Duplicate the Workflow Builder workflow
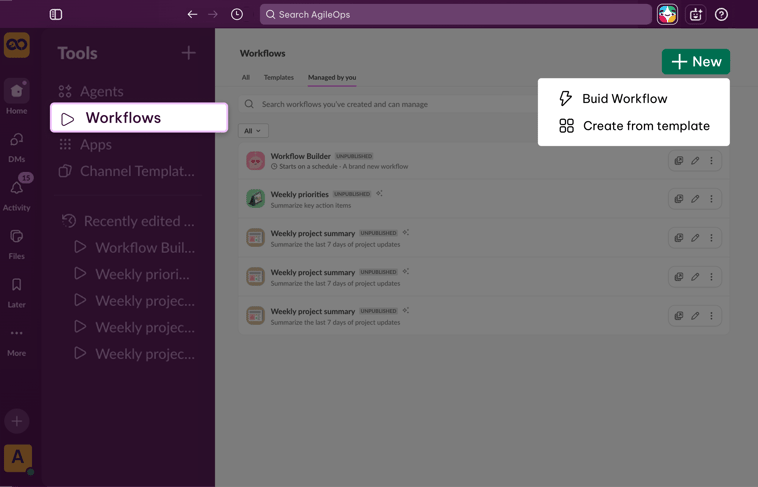Image resolution: width=758 pixels, height=487 pixels. coord(679,161)
